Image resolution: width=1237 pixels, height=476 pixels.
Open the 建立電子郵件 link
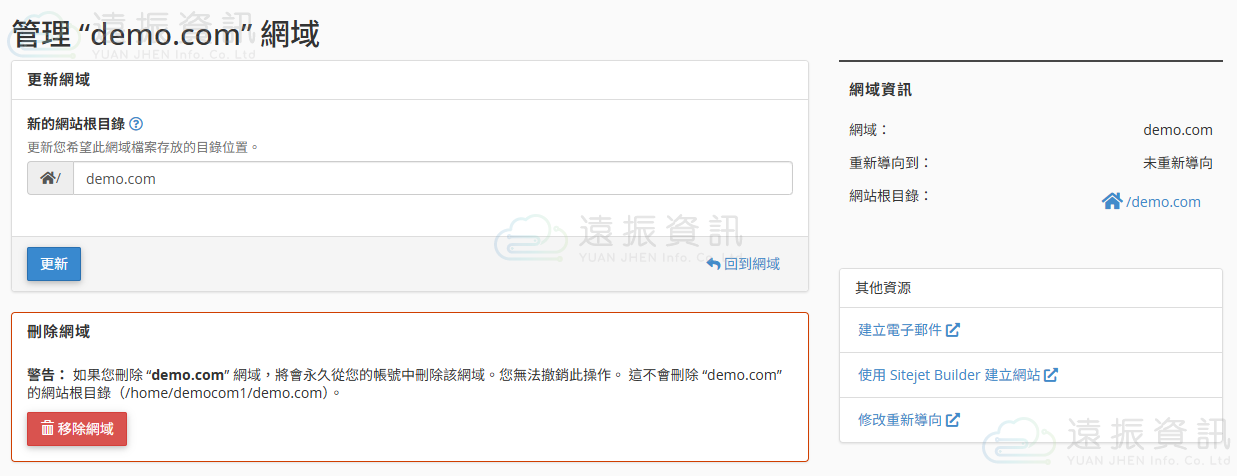[900, 330]
